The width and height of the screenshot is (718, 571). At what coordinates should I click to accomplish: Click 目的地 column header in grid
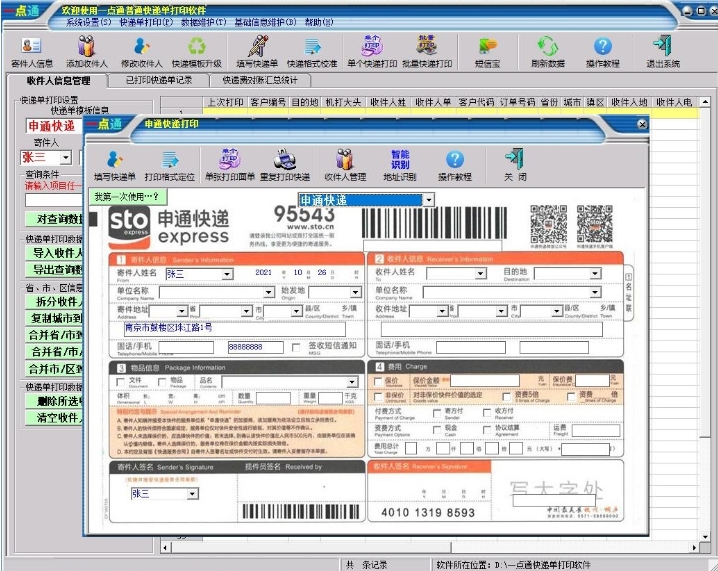click(x=305, y=102)
